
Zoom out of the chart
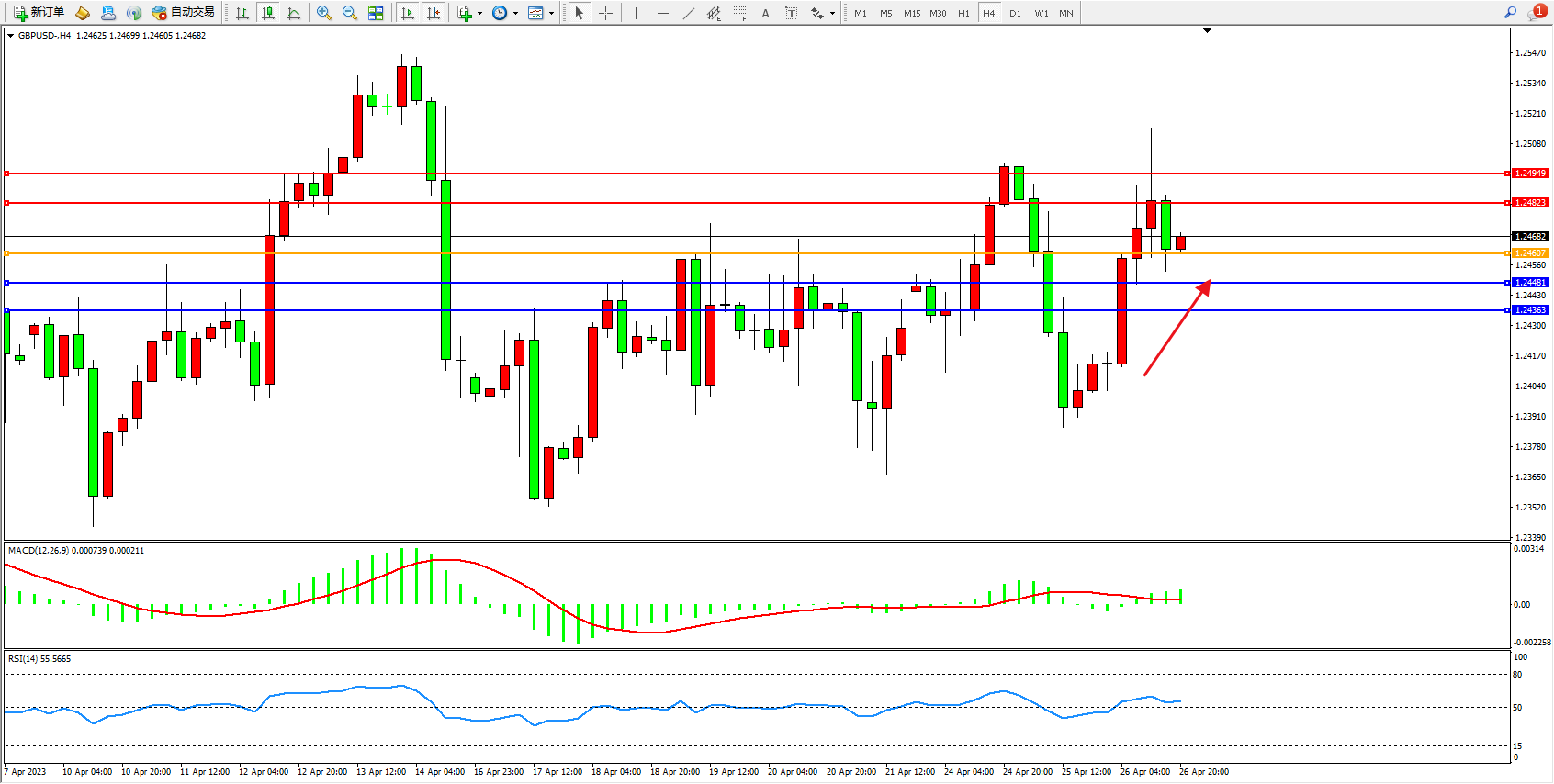(350, 13)
